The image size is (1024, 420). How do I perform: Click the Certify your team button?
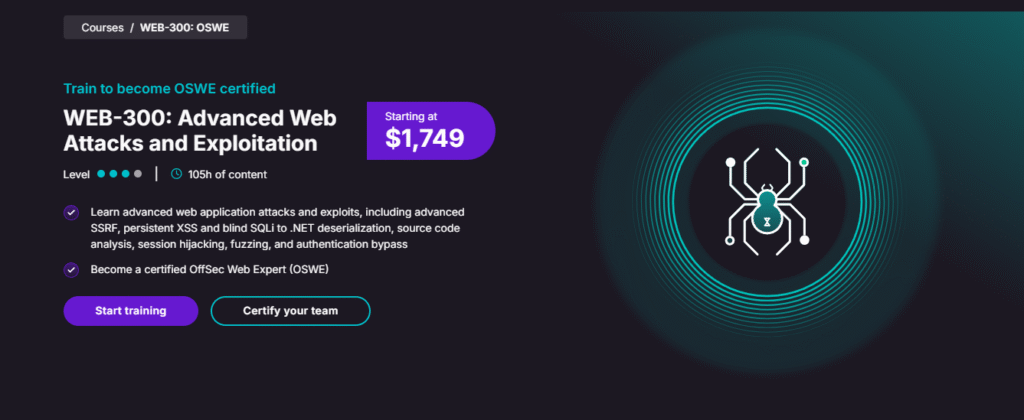coord(290,311)
